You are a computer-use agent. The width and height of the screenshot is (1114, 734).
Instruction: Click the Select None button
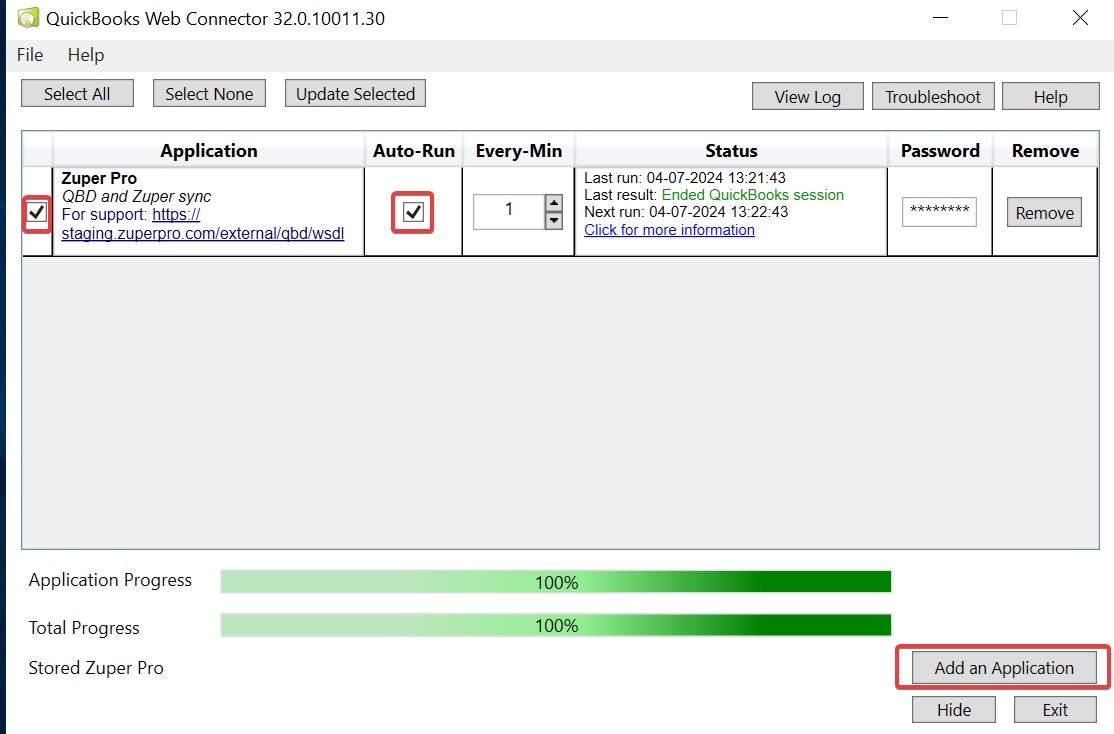coord(209,94)
